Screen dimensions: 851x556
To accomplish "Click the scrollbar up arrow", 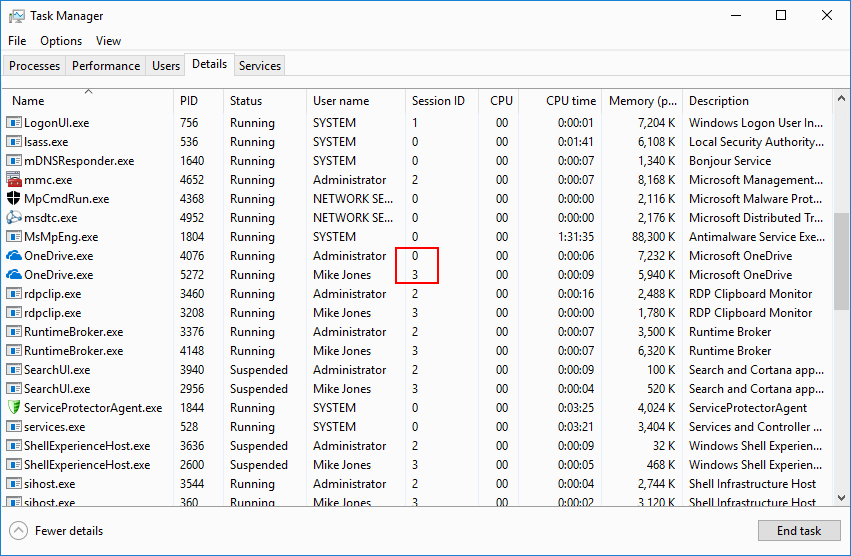I will [841, 98].
